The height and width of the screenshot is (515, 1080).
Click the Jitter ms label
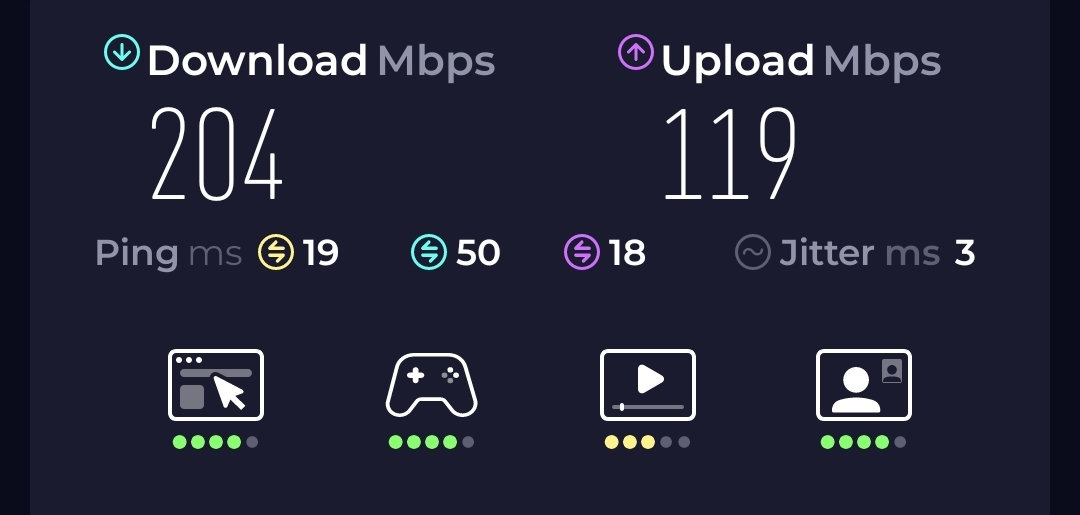(860, 253)
